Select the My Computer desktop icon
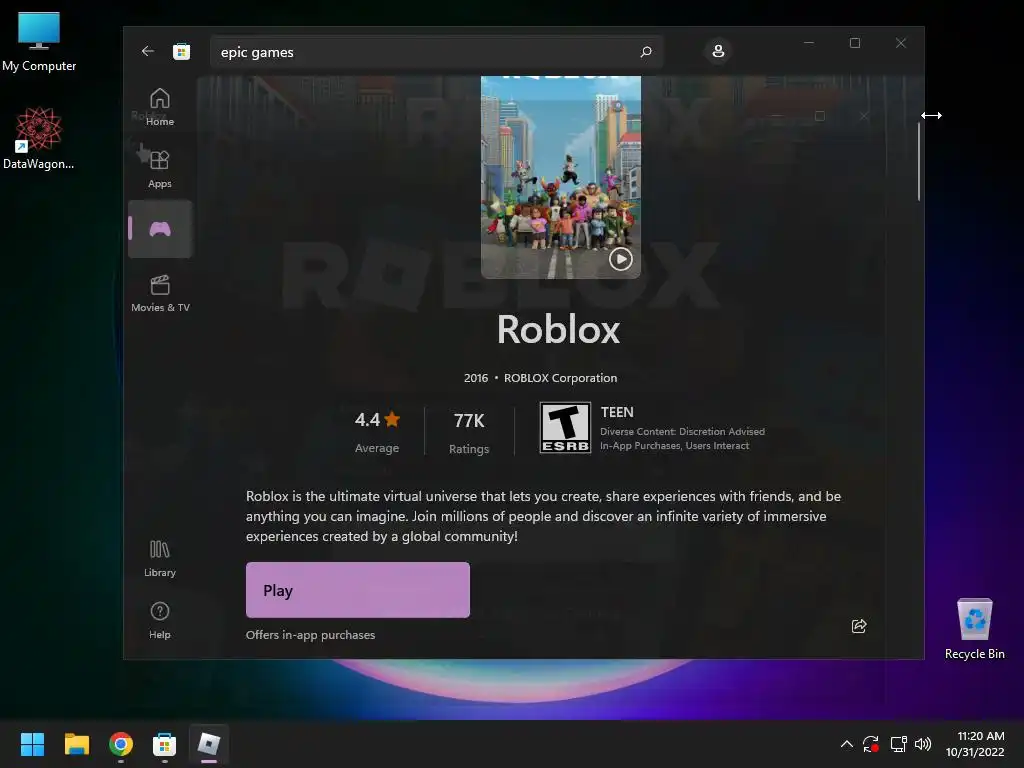Image resolution: width=1024 pixels, height=768 pixels. point(39,42)
